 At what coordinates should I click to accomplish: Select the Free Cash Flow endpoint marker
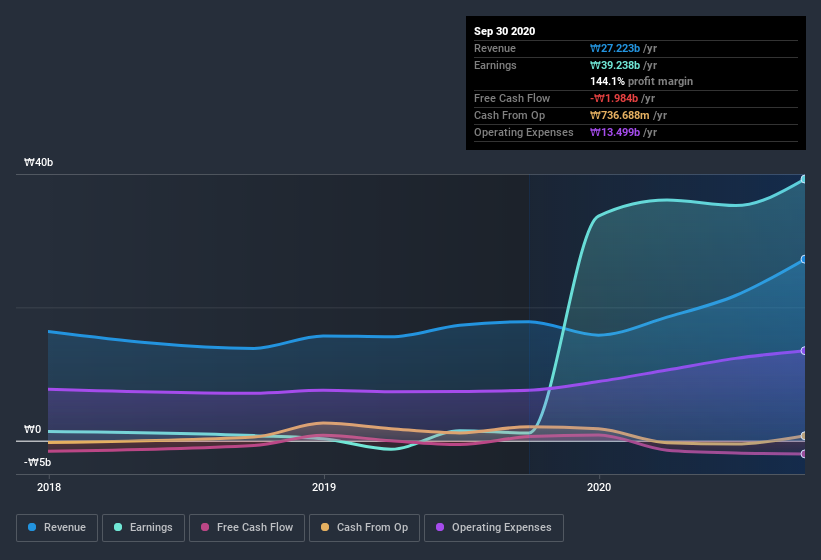(804, 454)
